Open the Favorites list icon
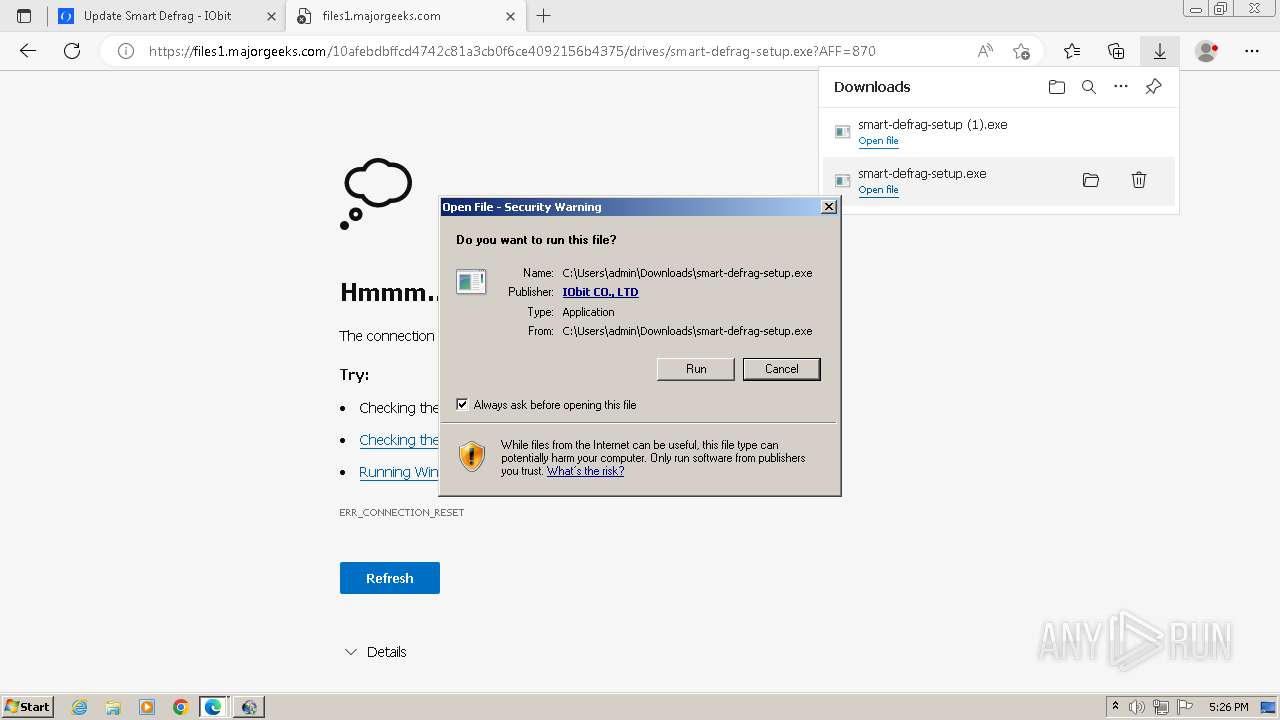Viewport: 1280px width, 720px height. (1072, 51)
